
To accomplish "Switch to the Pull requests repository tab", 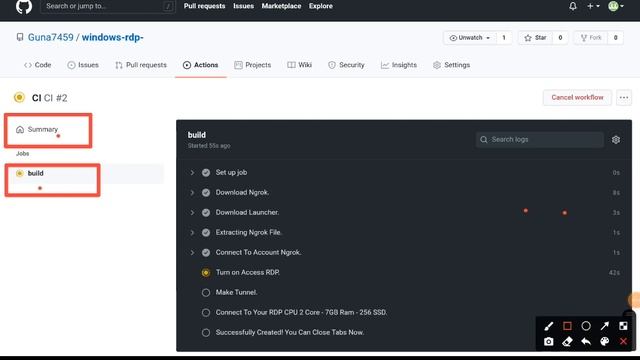I will pos(141,65).
